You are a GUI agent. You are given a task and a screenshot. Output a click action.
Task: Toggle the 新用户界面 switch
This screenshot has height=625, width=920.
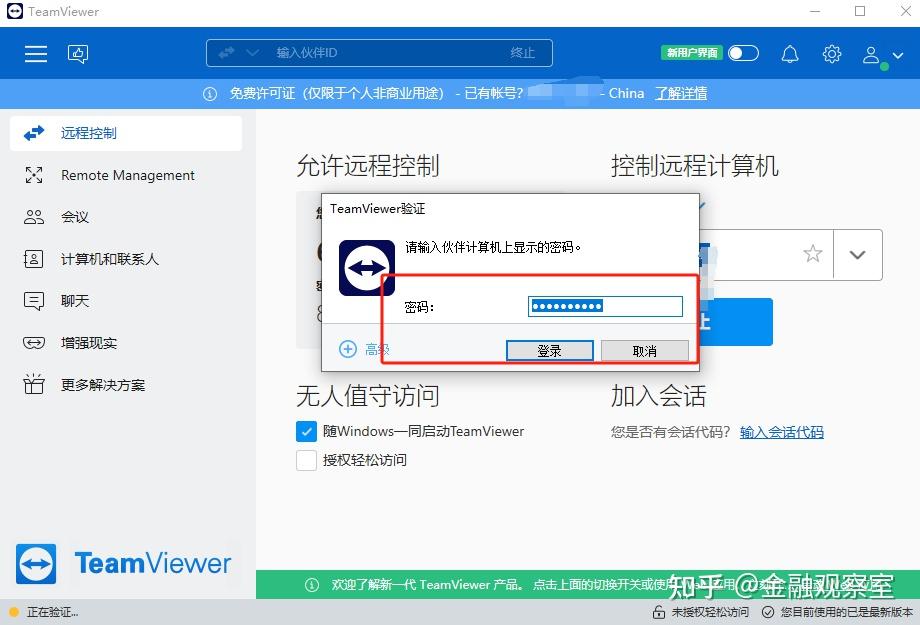click(742, 52)
